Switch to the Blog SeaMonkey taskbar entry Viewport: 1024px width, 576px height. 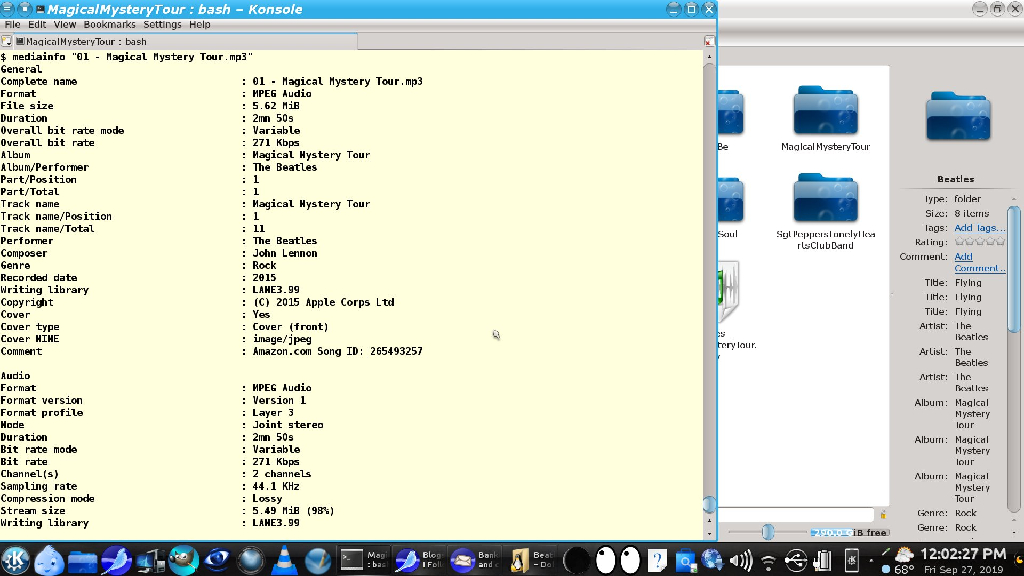tap(419, 560)
